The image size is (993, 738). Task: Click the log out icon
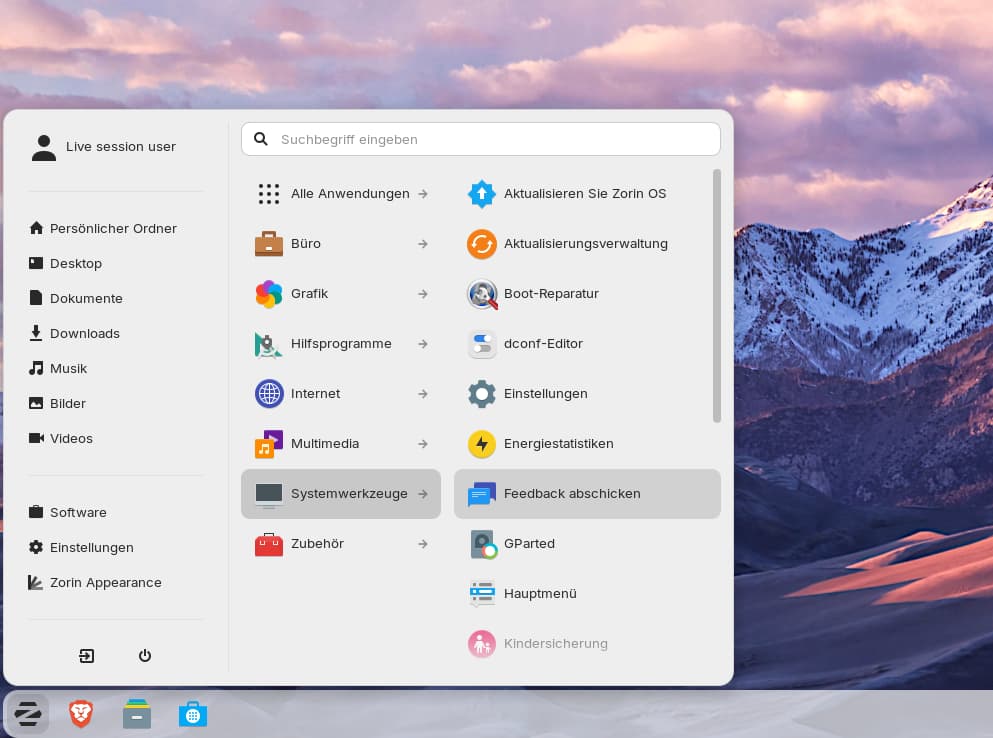[87, 656]
